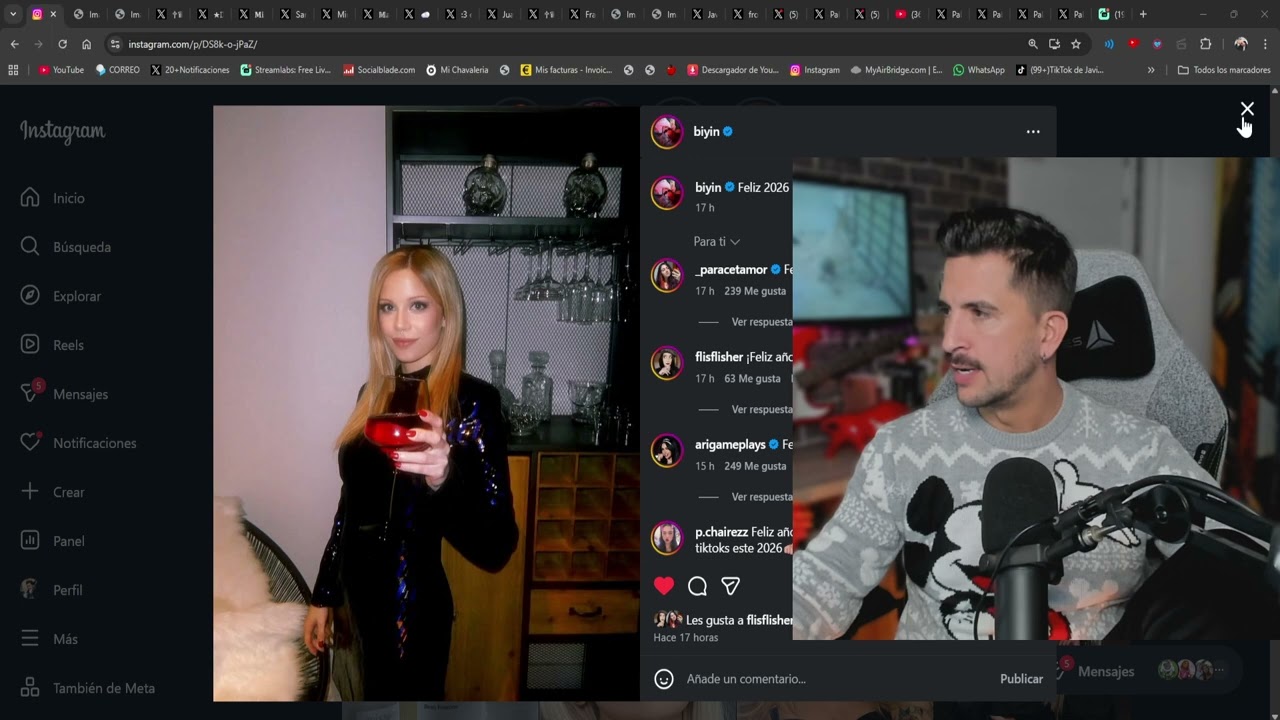This screenshot has width=1280, height=720.
Task: Open WhatsApp bookmark
Action: point(979,70)
